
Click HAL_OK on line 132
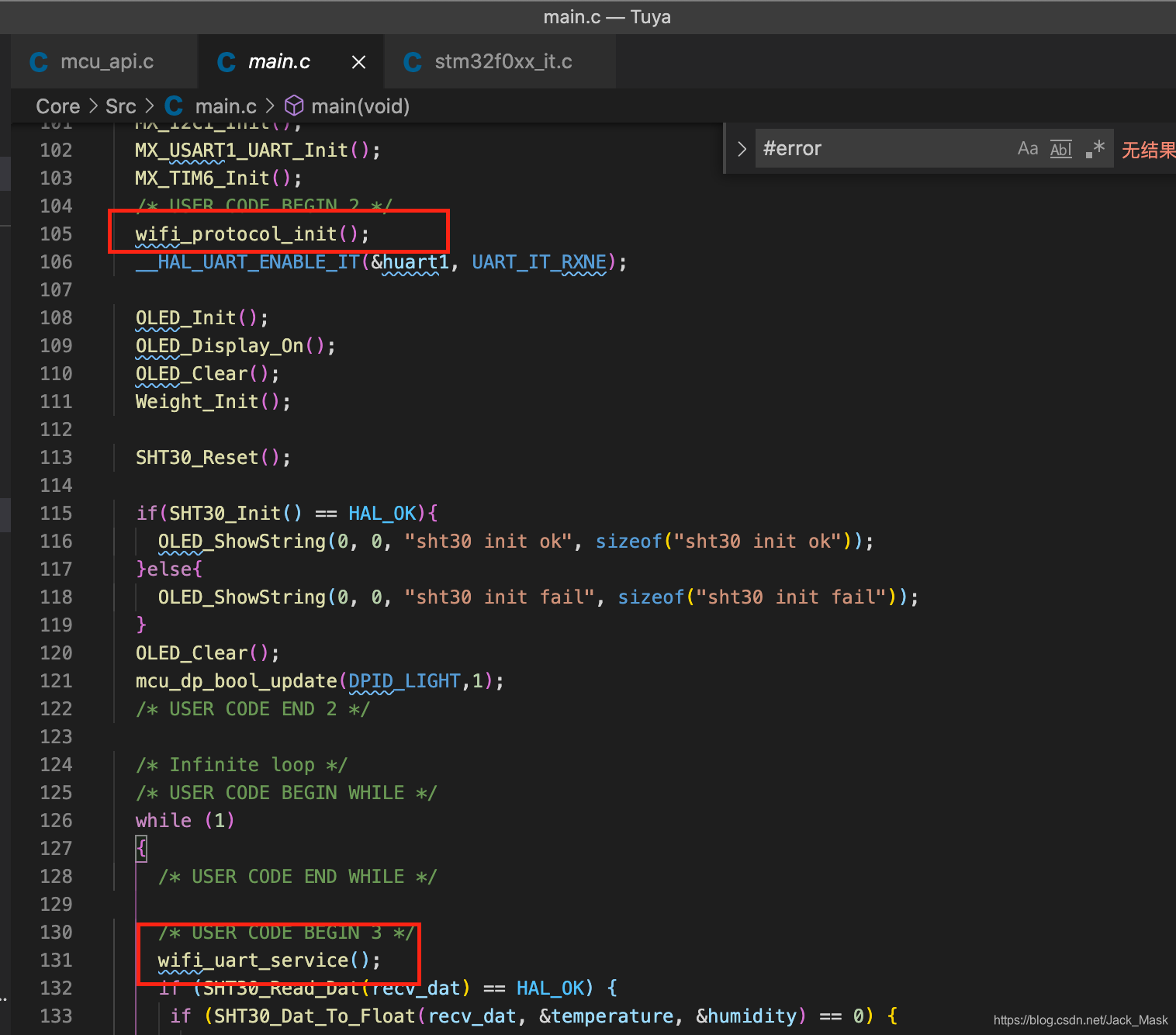click(x=549, y=988)
